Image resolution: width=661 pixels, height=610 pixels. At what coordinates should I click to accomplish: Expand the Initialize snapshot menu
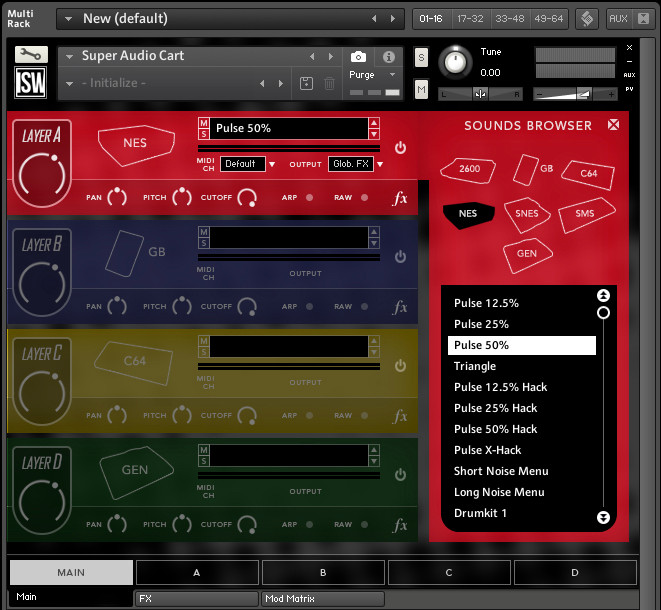70,83
